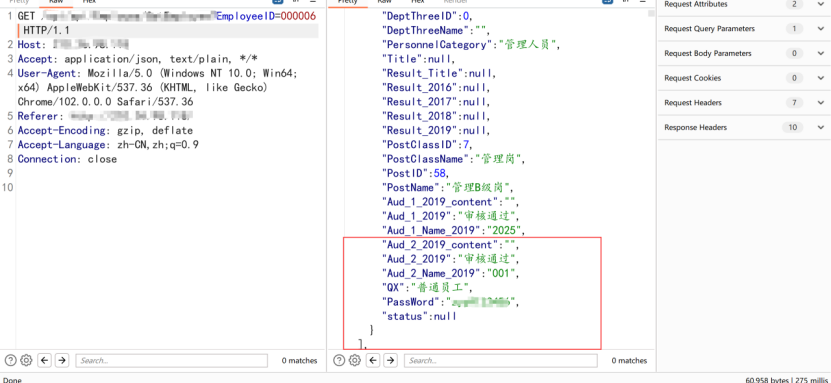Click the "Result_2017":null response line
The image size is (831, 383).
[x=436, y=102]
